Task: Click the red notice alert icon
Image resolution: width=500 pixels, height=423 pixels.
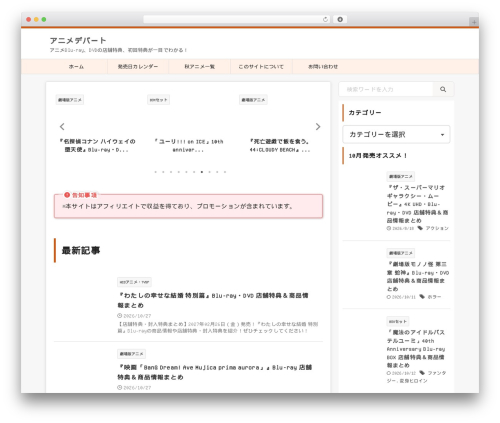Action: click(x=67, y=195)
